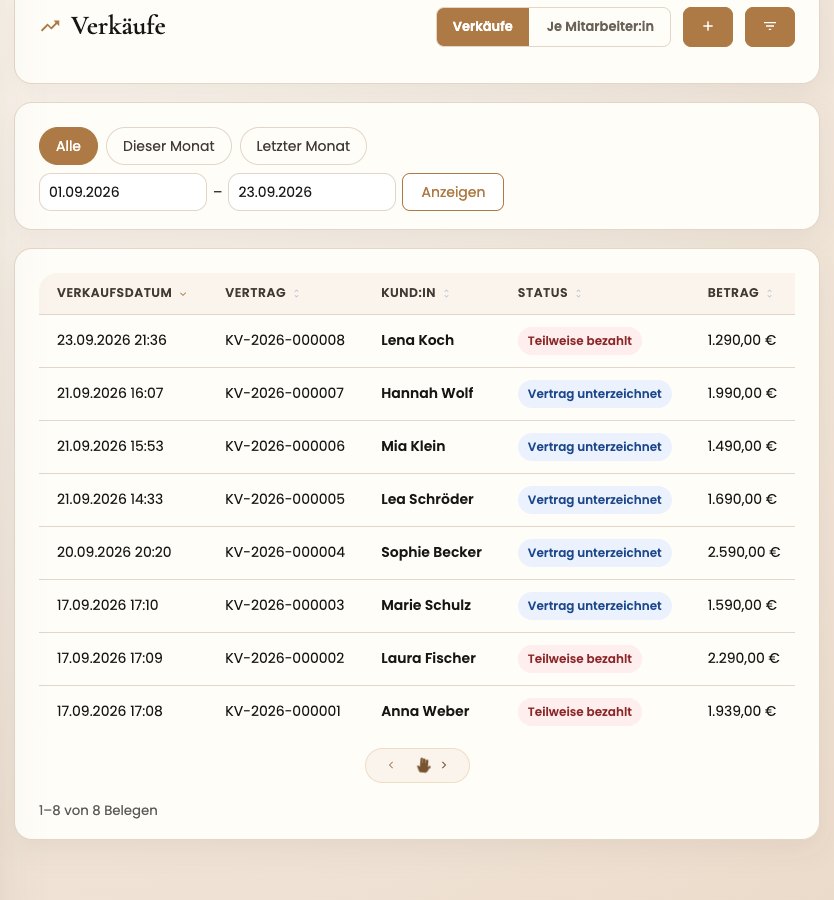This screenshot has height=900, width=834.
Task: Go to previous page arrow
Action: coord(391,765)
